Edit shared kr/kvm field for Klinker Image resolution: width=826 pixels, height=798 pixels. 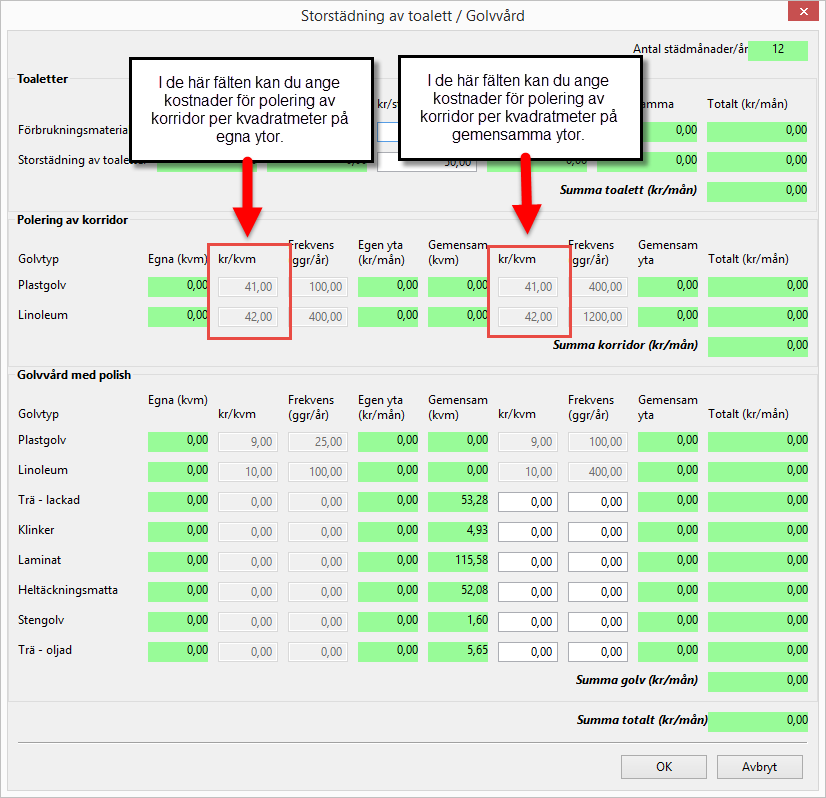coord(528,532)
